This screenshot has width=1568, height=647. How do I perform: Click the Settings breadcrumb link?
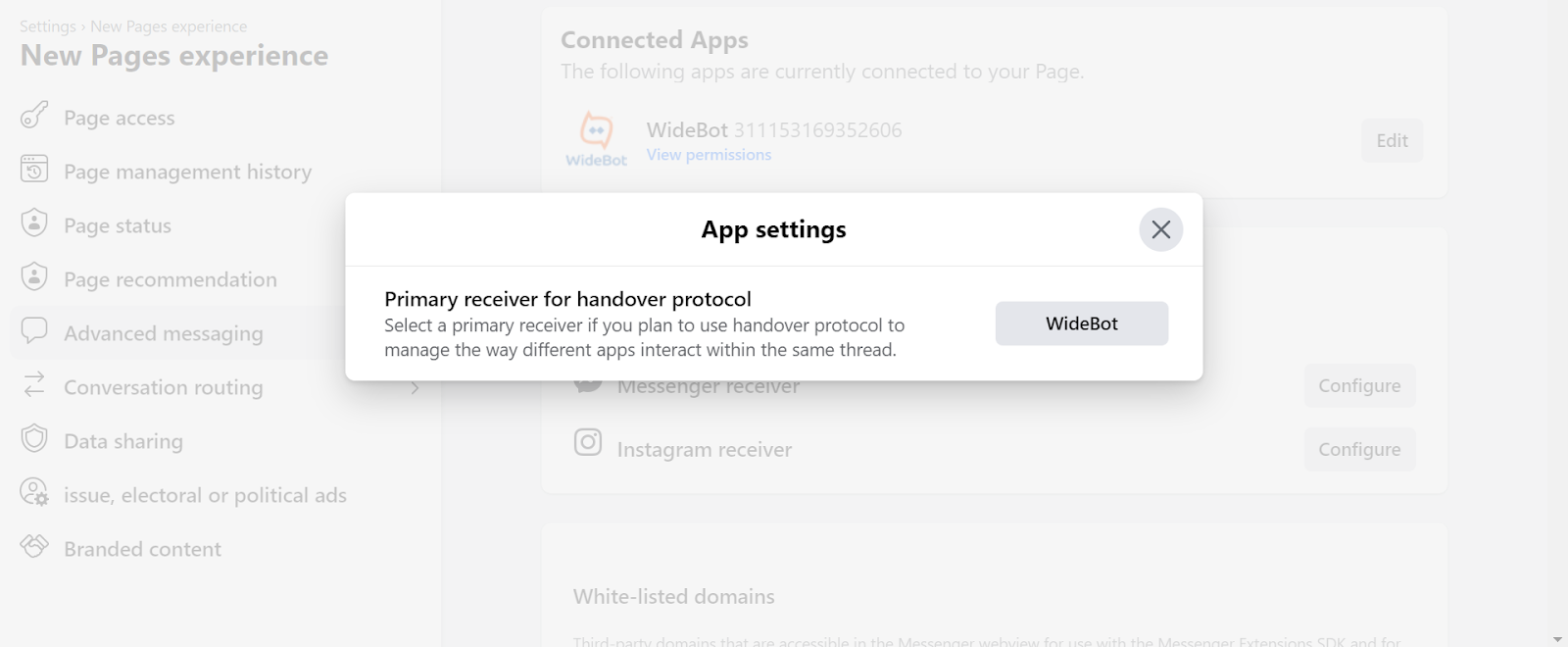[48, 26]
